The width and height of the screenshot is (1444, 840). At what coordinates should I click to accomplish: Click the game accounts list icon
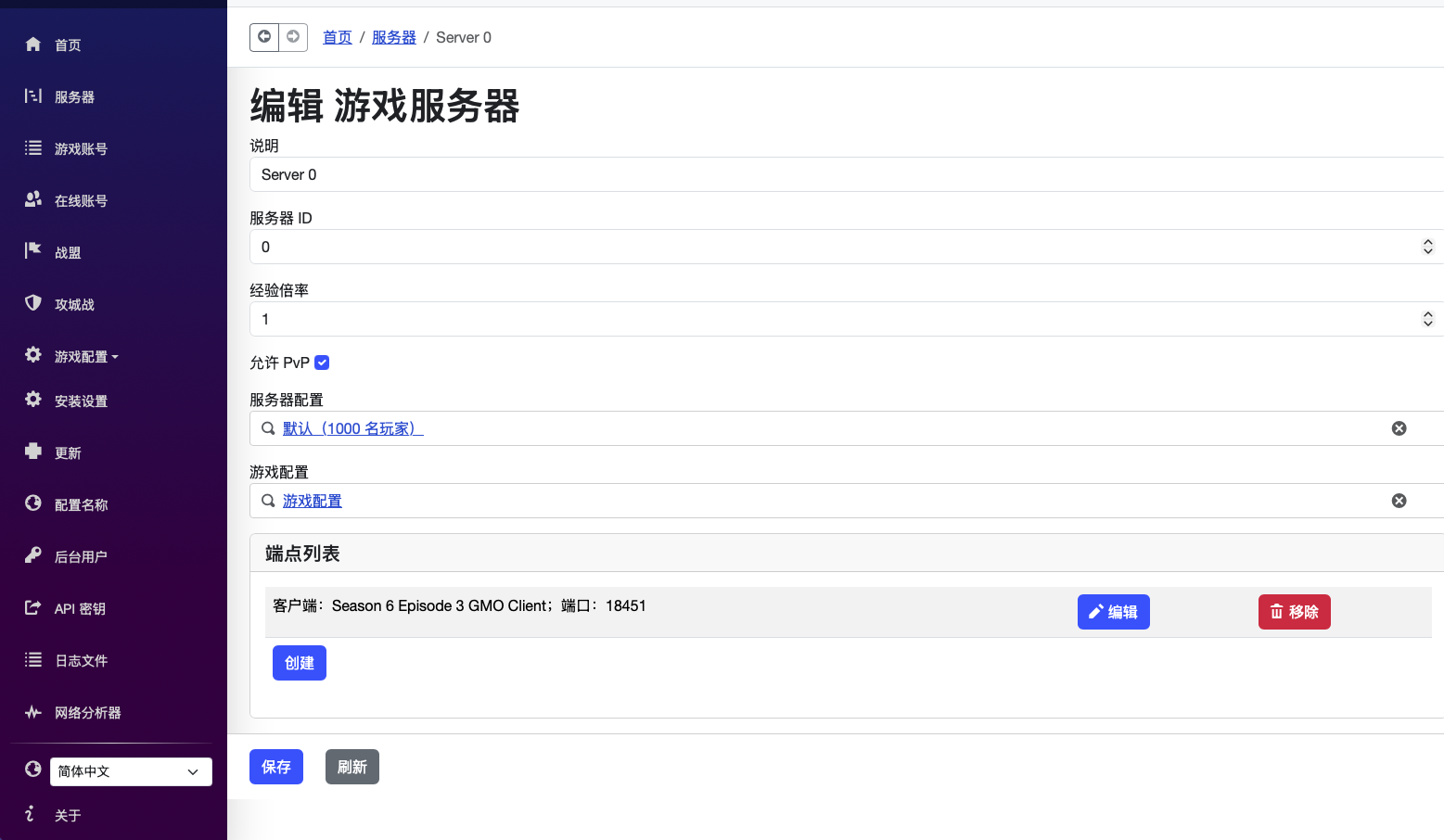pos(33,148)
